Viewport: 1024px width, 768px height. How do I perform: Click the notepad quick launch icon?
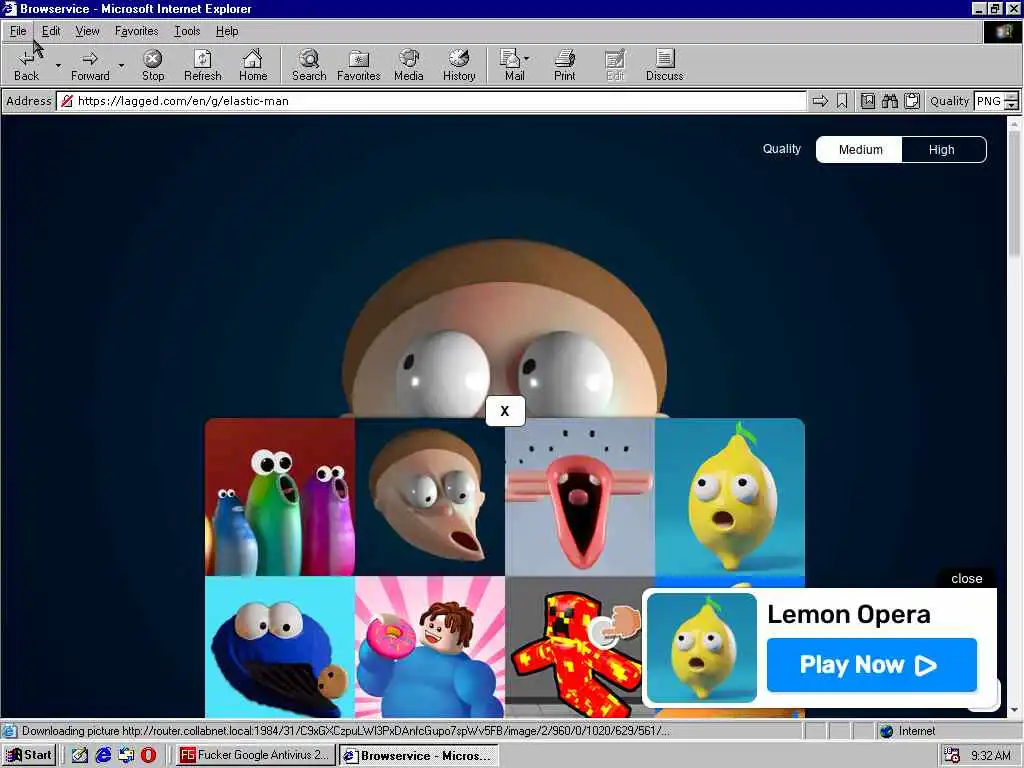tap(80, 755)
